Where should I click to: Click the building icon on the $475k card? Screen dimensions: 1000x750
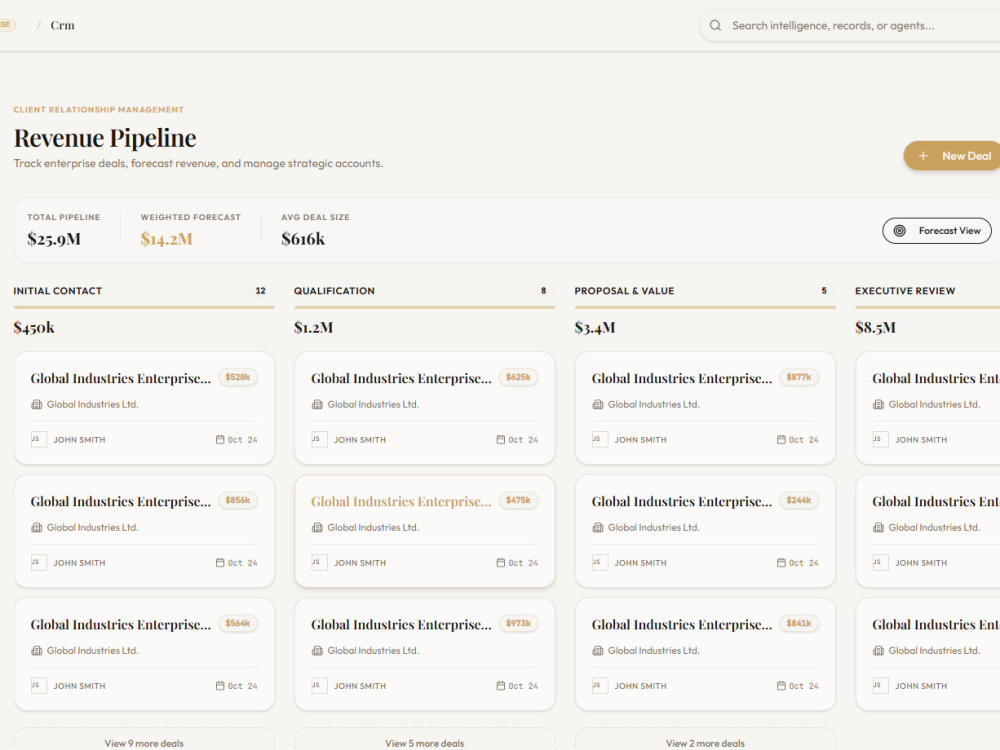pyautogui.click(x=317, y=527)
